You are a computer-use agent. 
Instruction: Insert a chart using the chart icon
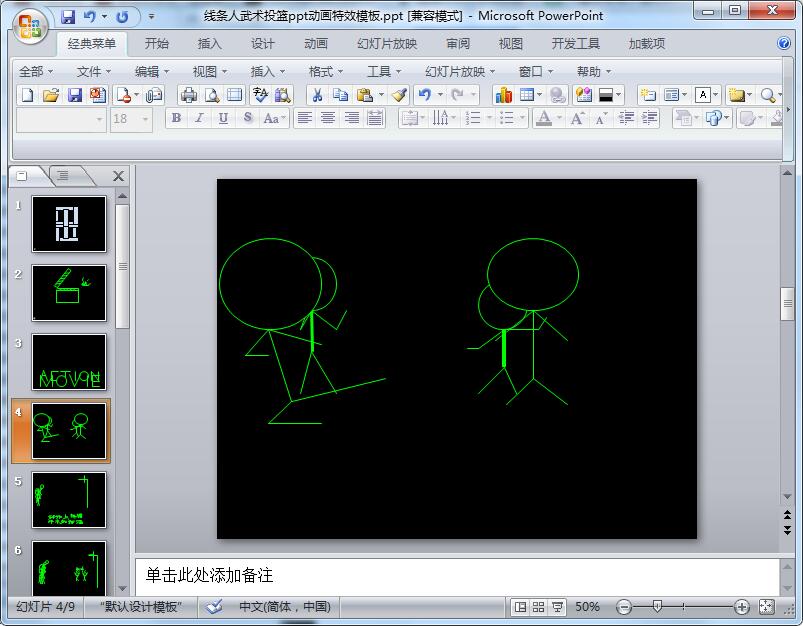pyautogui.click(x=503, y=95)
